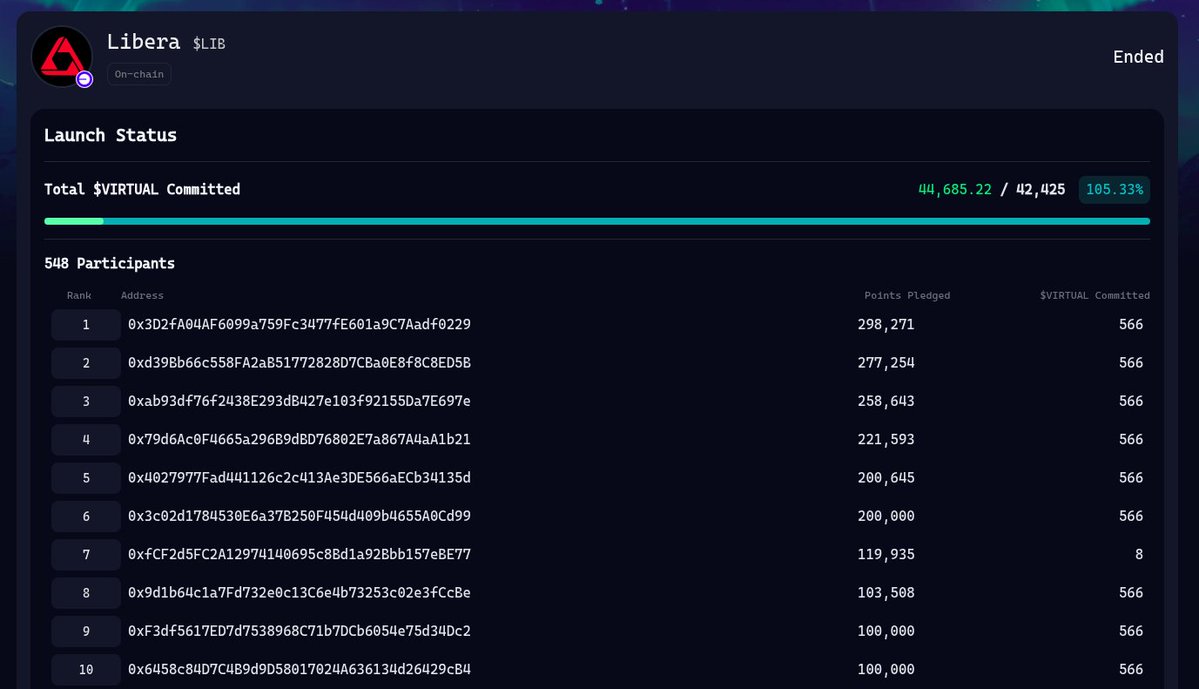Click the Ended status label

(1138, 57)
